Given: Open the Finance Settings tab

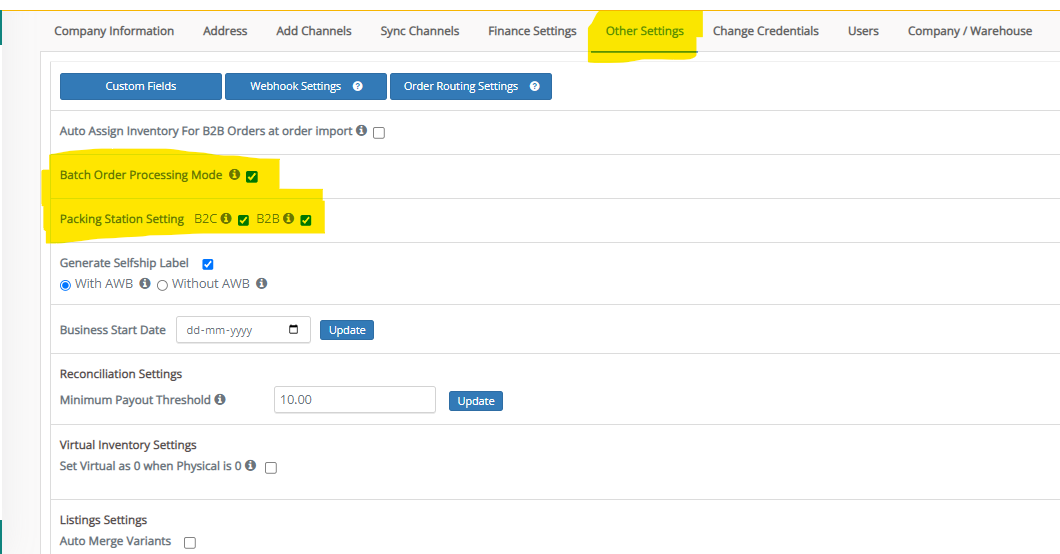Looking at the screenshot, I should point(532,31).
